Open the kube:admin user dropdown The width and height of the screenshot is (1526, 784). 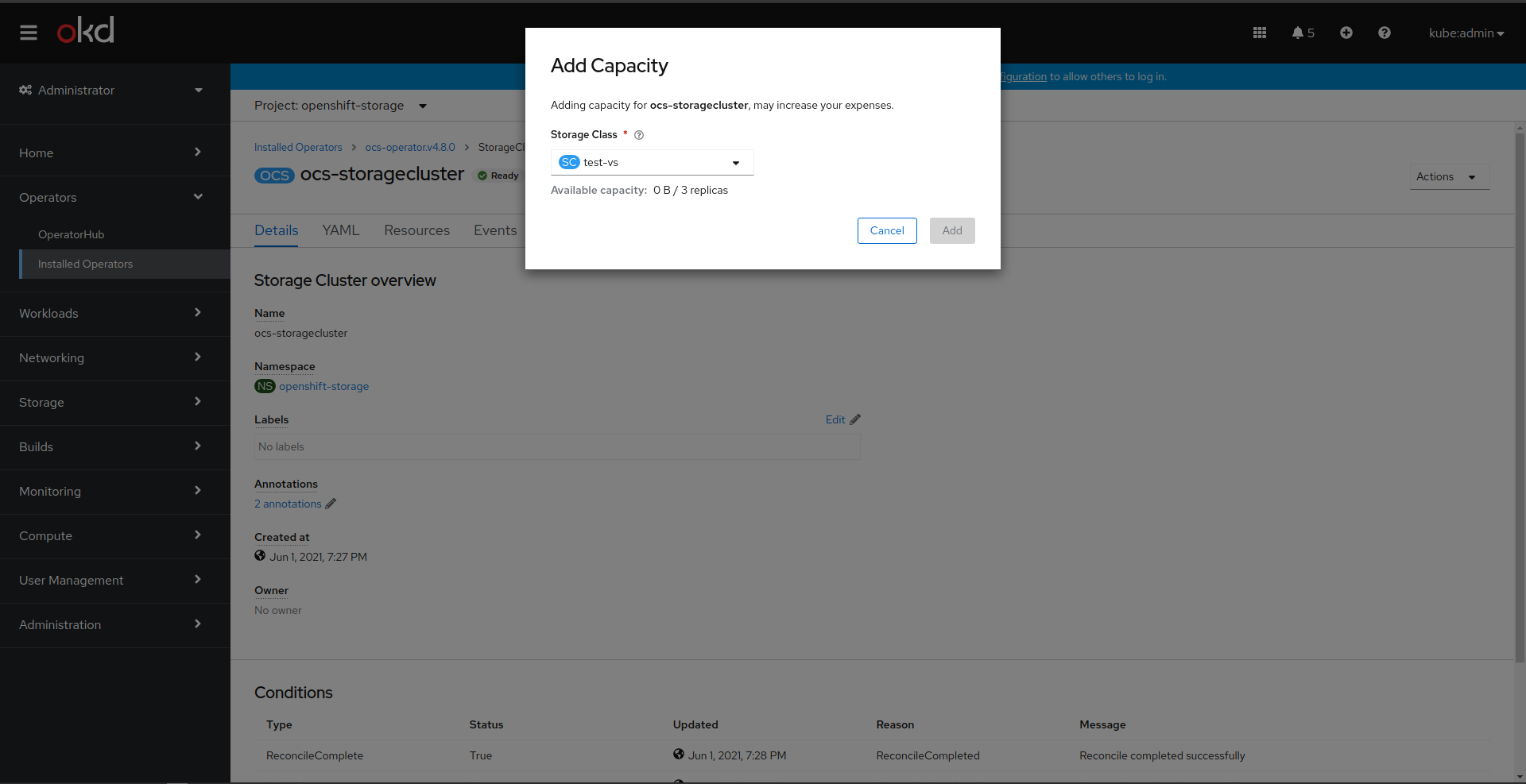(1466, 33)
